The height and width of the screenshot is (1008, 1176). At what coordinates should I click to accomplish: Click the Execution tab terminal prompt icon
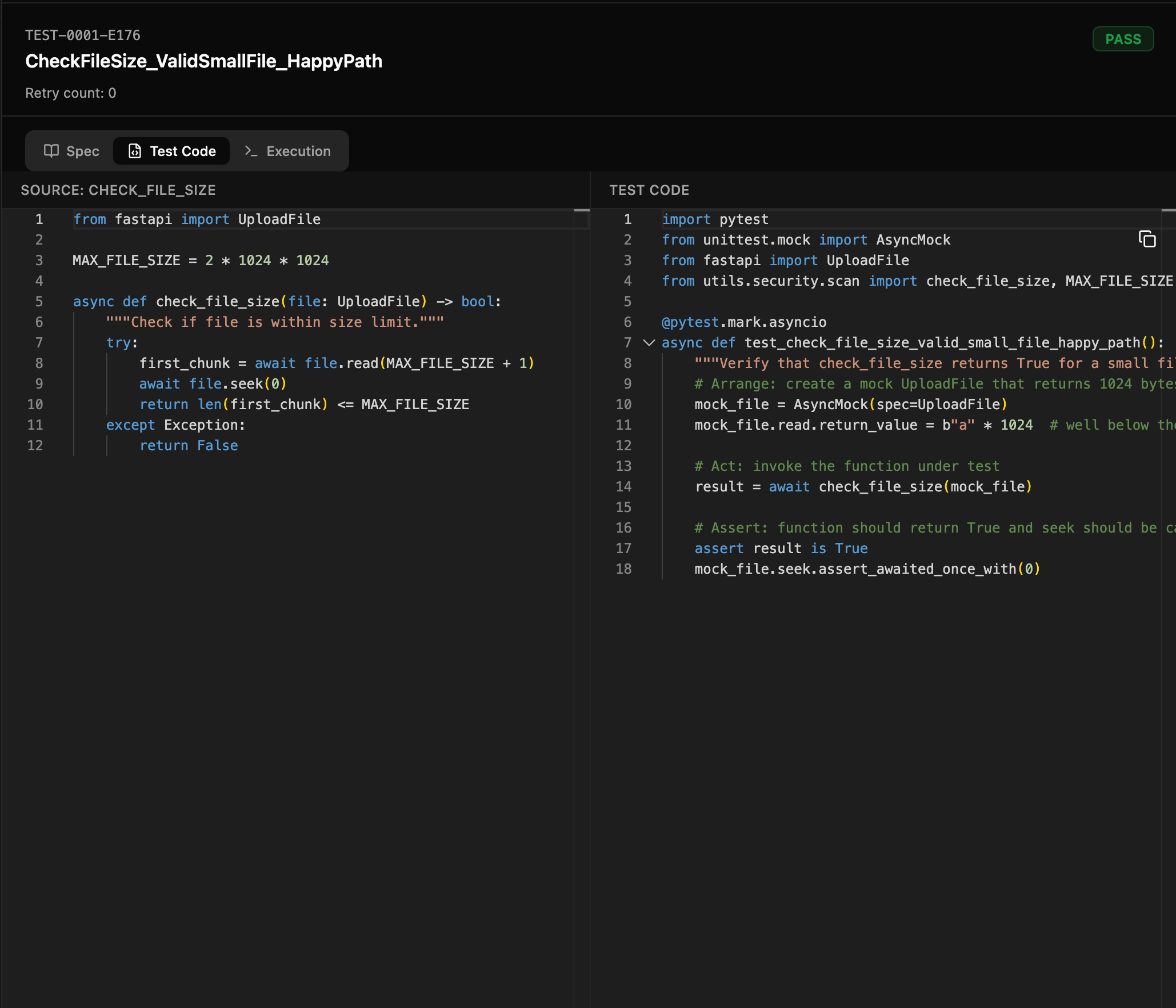(251, 151)
